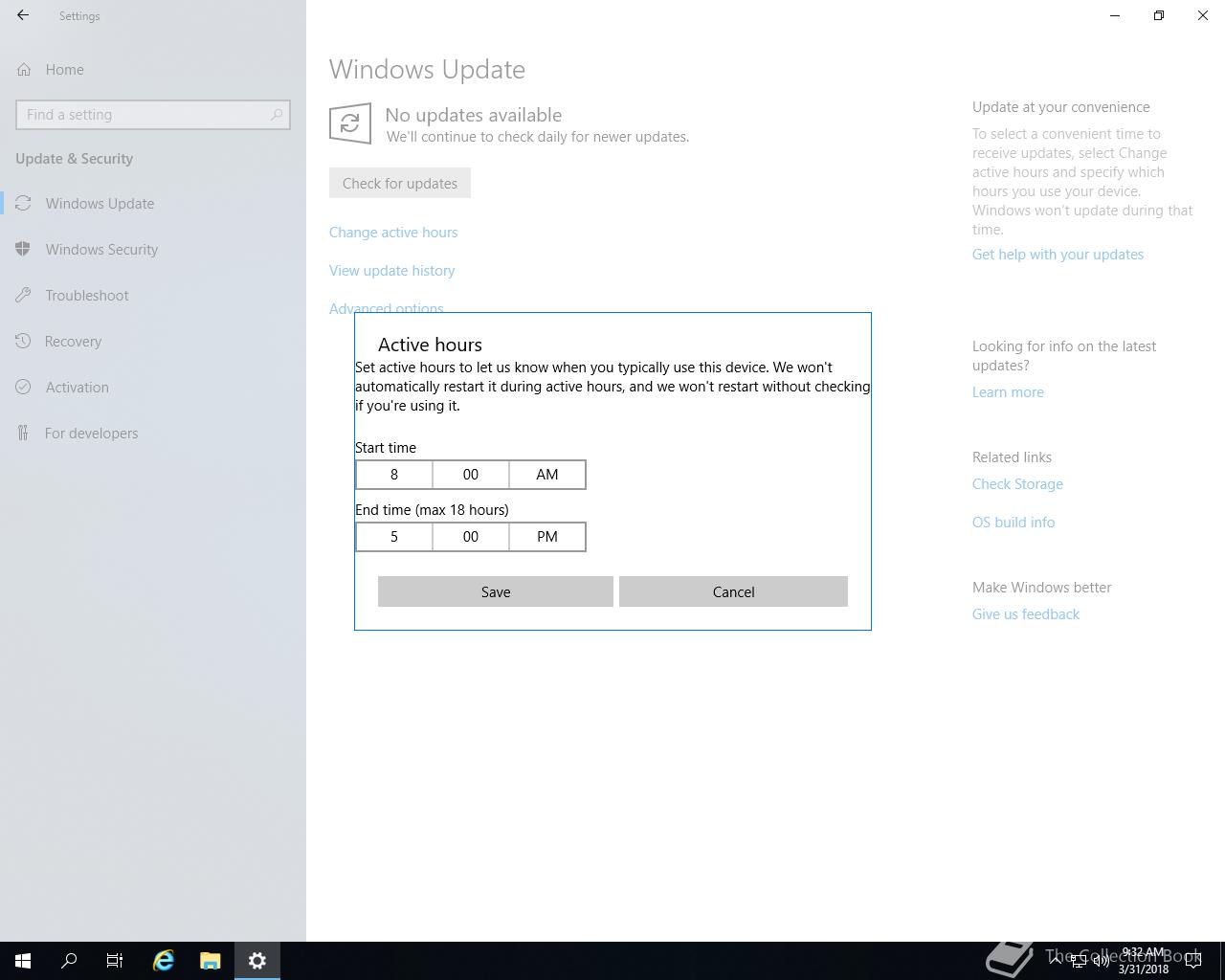
Task: Open File Explorer from the taskbar
Action: pos(211,961)
